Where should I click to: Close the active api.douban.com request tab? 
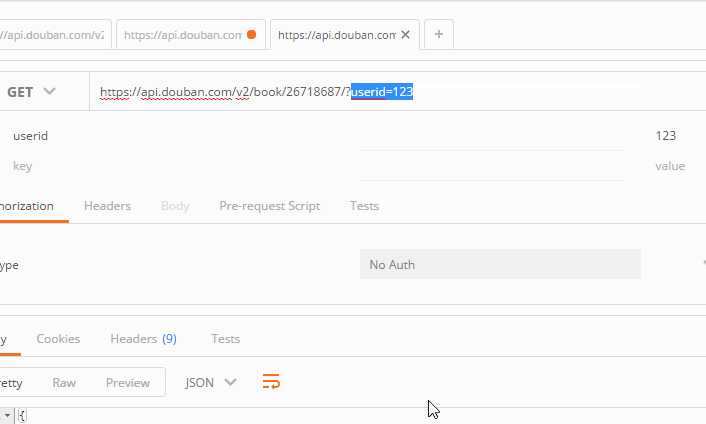coord(405,35)
